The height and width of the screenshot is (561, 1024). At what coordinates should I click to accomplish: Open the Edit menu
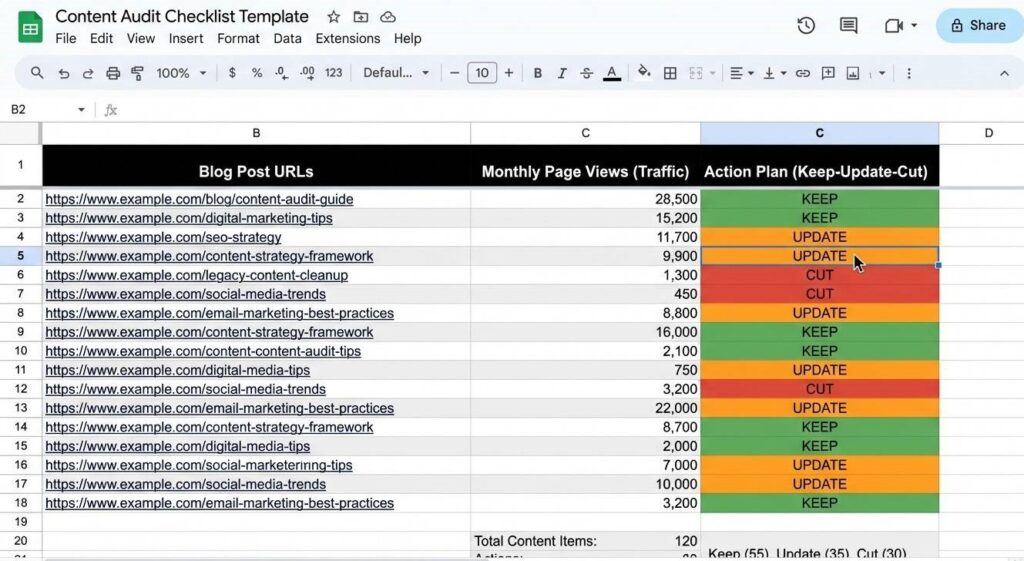(x=101, y=39)
